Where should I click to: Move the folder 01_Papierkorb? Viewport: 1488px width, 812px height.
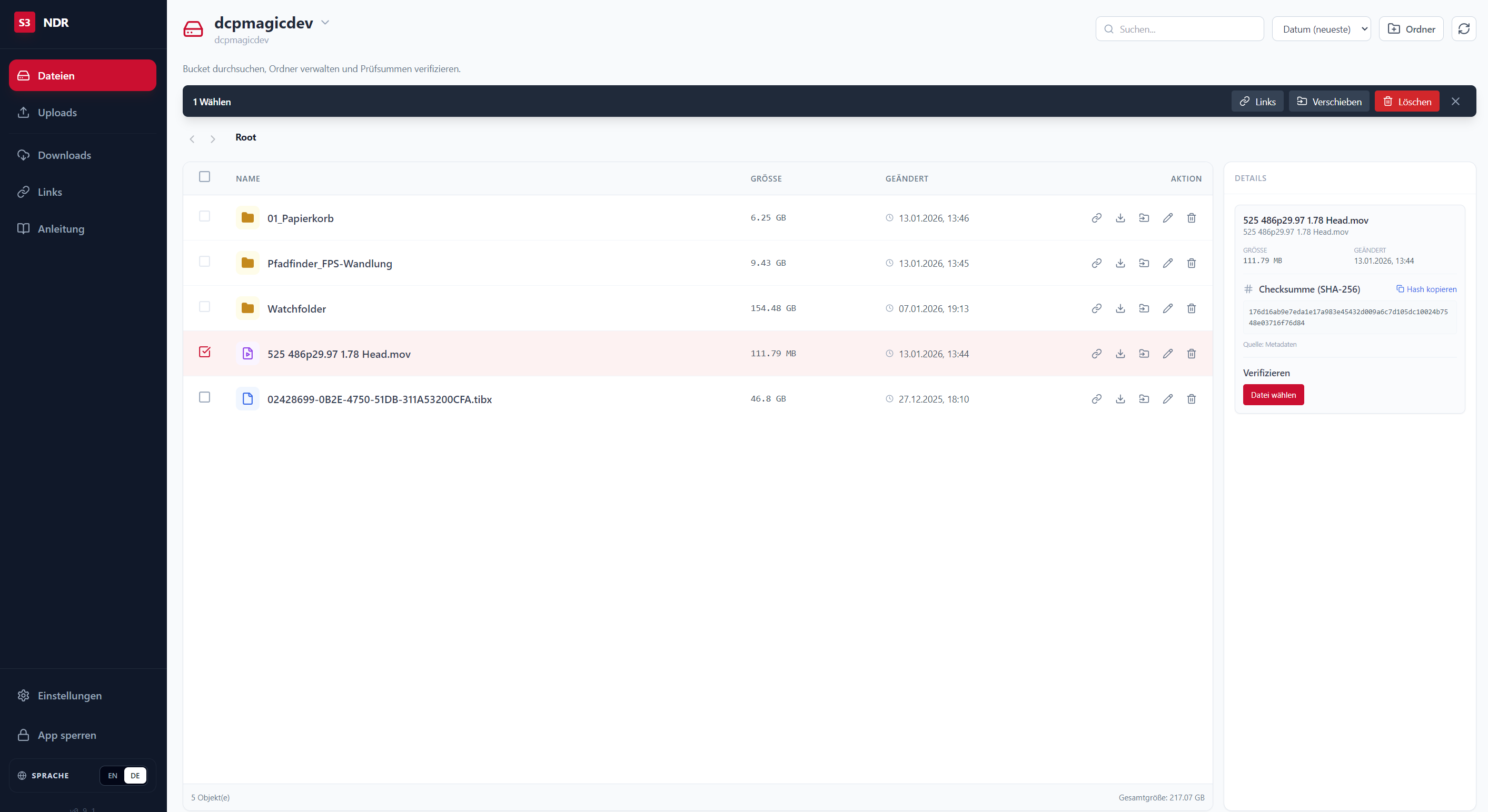[x=1144, y=218]
